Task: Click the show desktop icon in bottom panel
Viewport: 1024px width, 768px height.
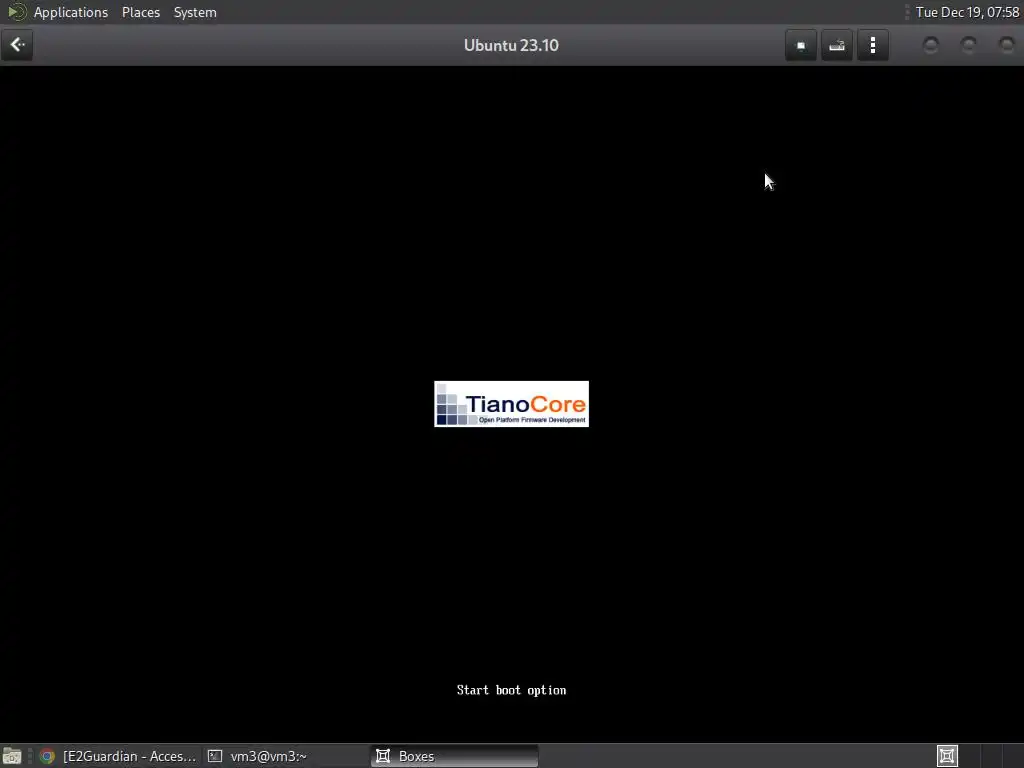Action: pos(12,756)
